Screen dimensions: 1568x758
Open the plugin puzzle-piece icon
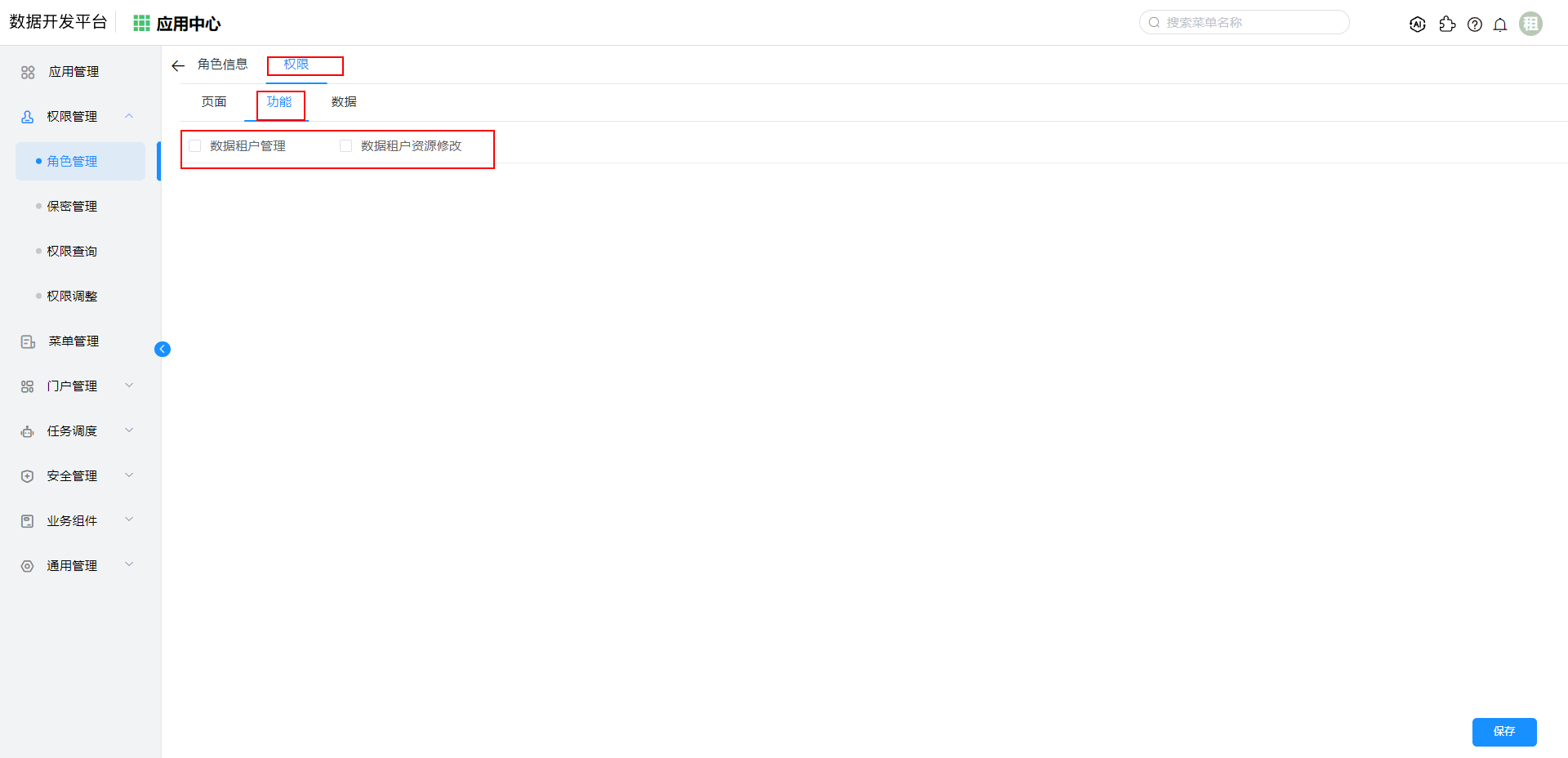(1447, 25)
